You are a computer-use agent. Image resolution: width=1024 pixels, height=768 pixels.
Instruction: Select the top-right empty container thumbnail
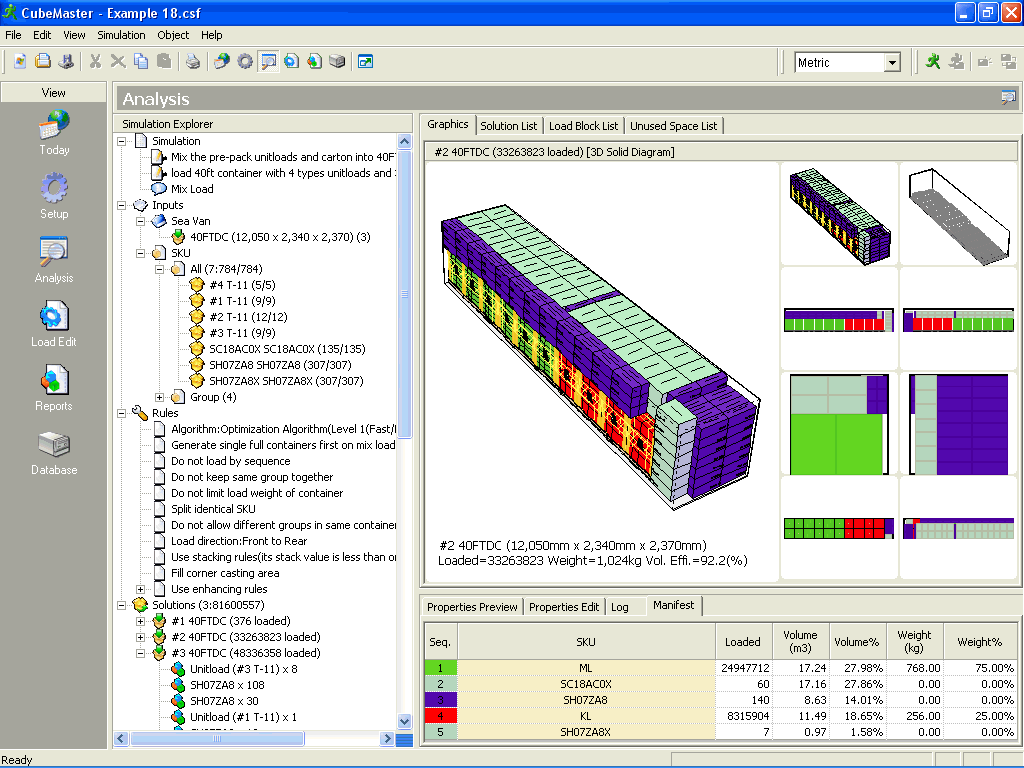pos(957,214)
